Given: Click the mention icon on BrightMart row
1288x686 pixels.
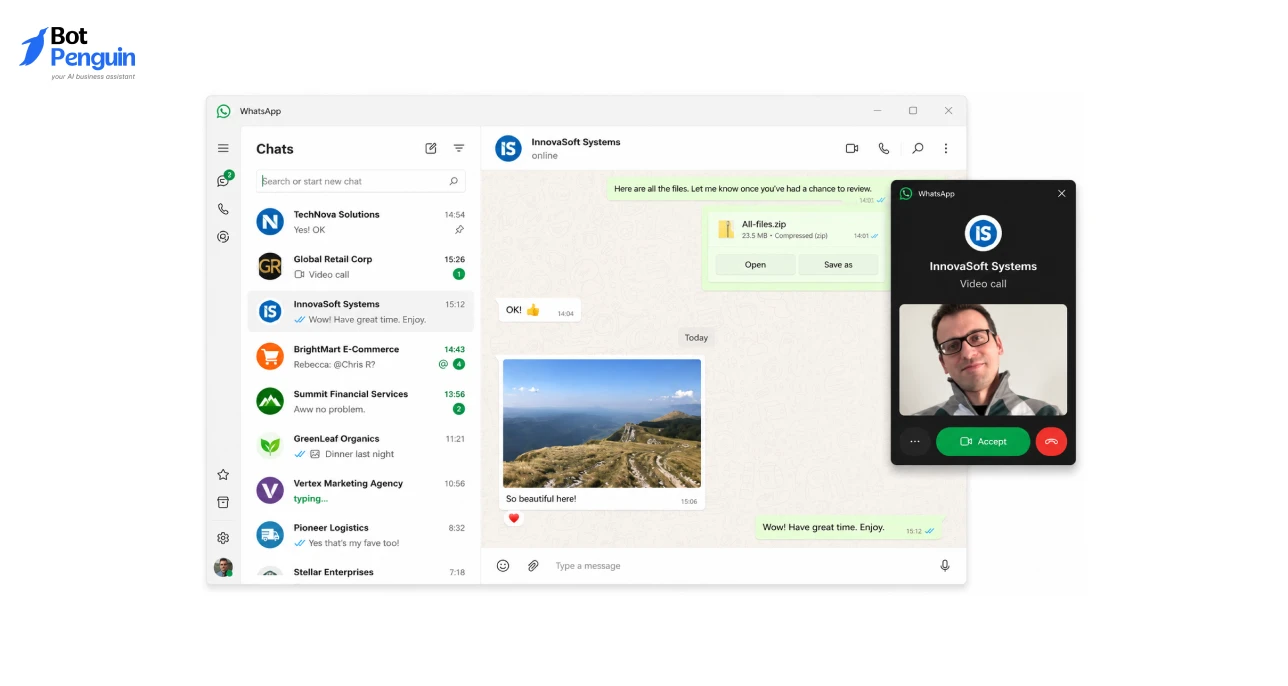Looking at the screenshot, I should (x=443, y=364).
